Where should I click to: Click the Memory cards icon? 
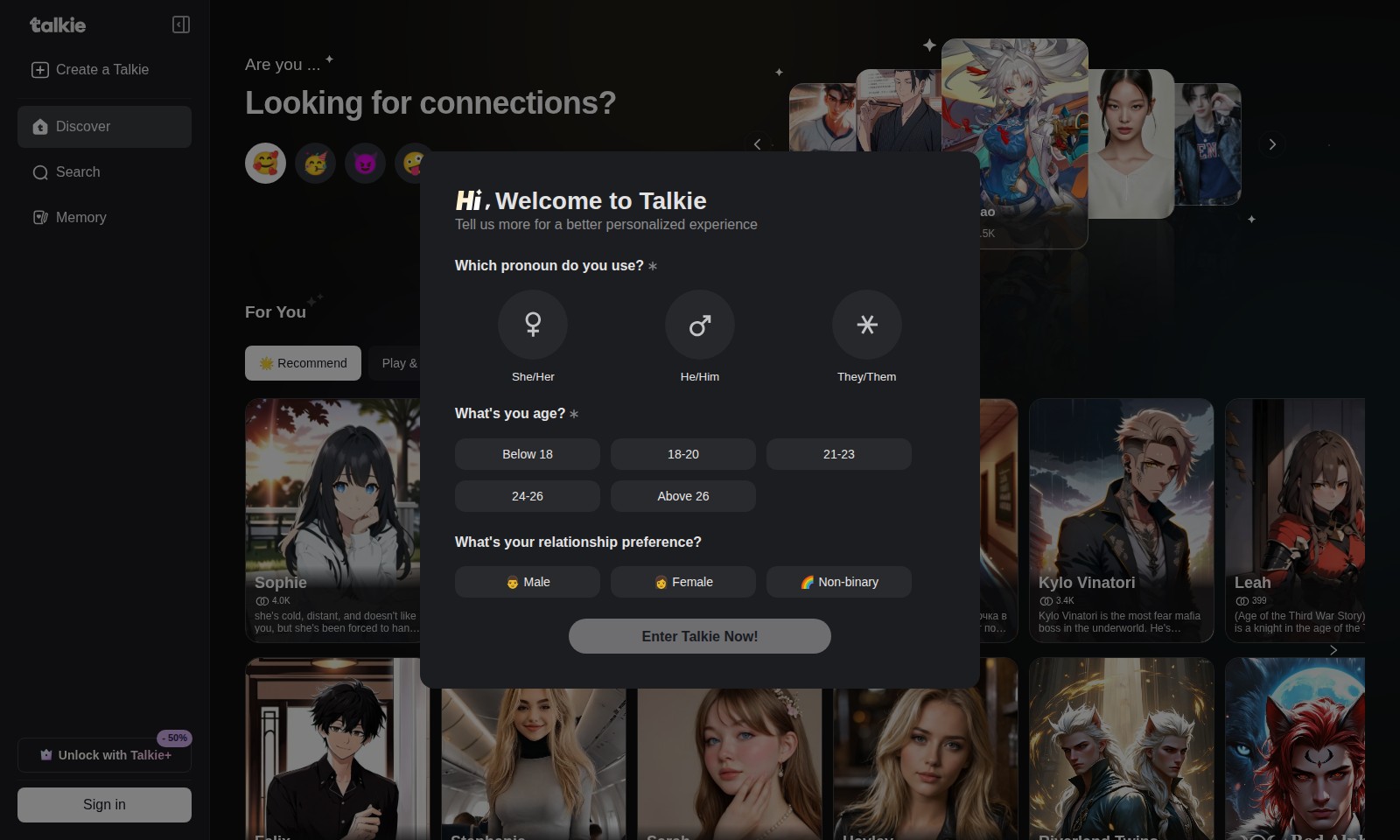[x=40, y=218]
